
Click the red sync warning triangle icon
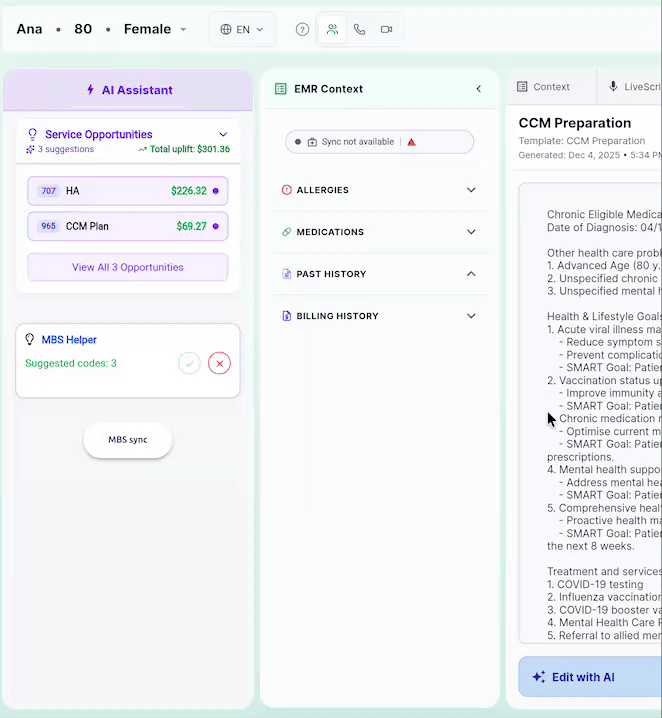pos(411,142)
